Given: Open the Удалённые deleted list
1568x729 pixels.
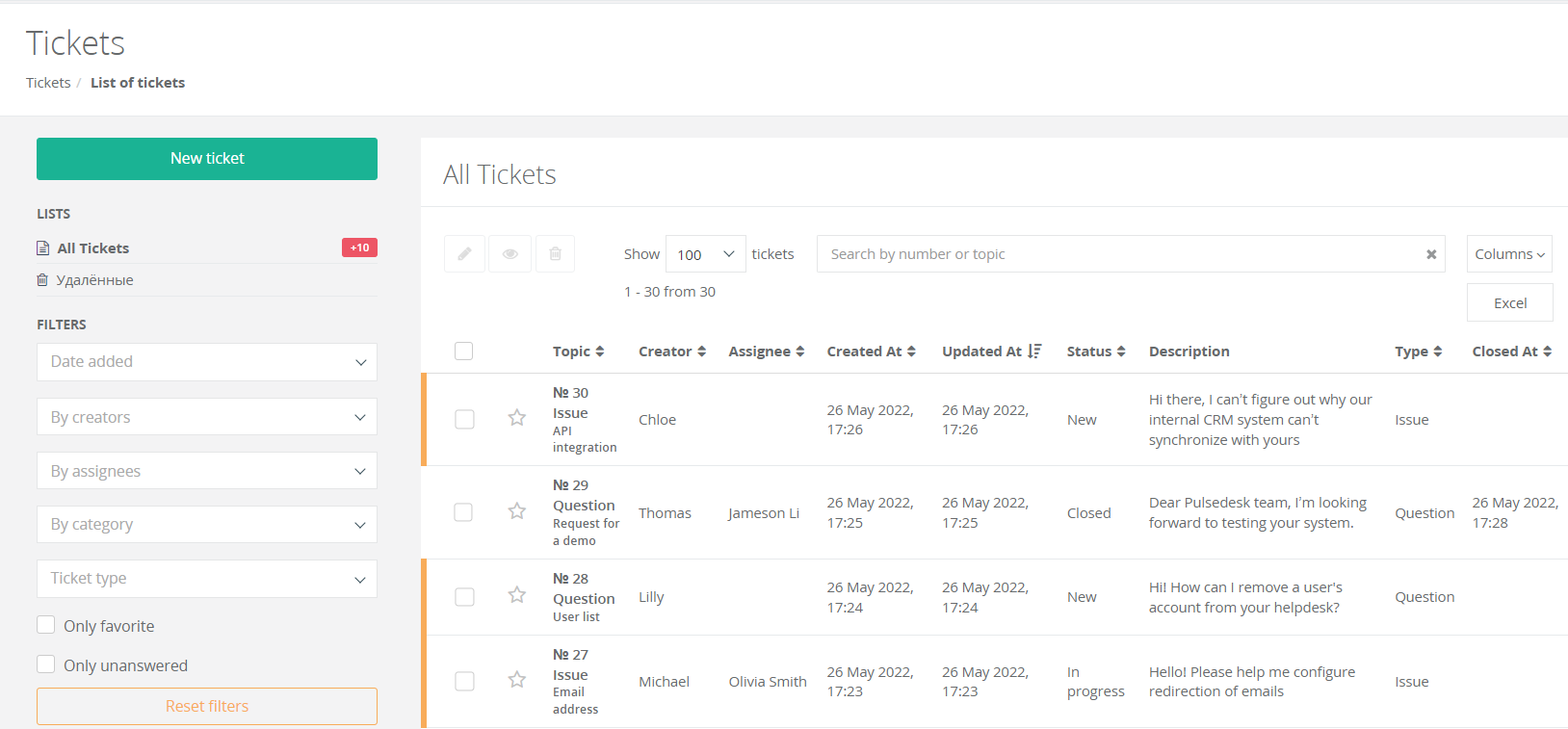Looking at the screenshot, I should coord(94,280).
